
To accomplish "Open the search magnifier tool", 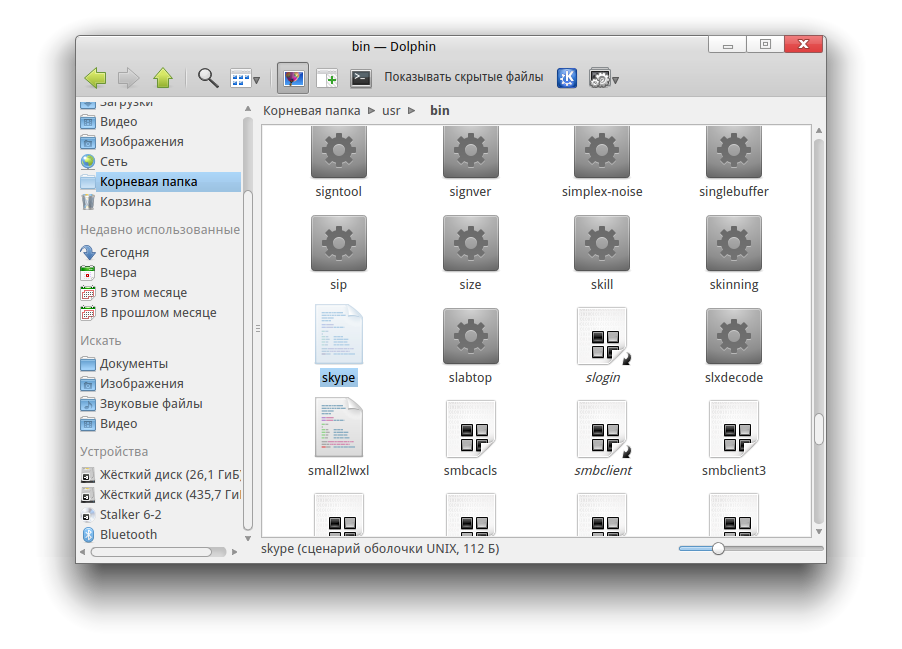I will (208, 78).
